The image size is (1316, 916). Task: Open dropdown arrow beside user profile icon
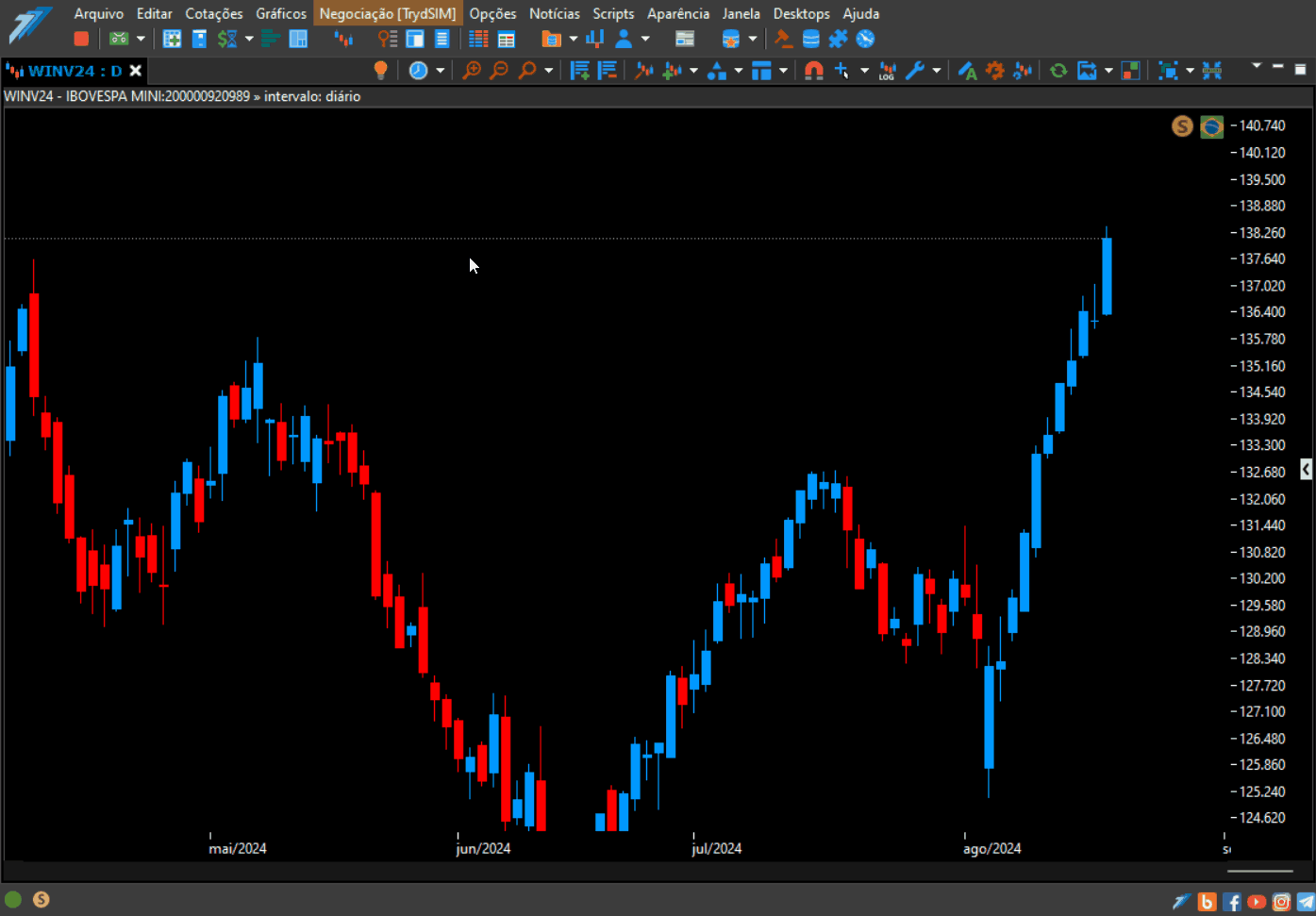645,39
